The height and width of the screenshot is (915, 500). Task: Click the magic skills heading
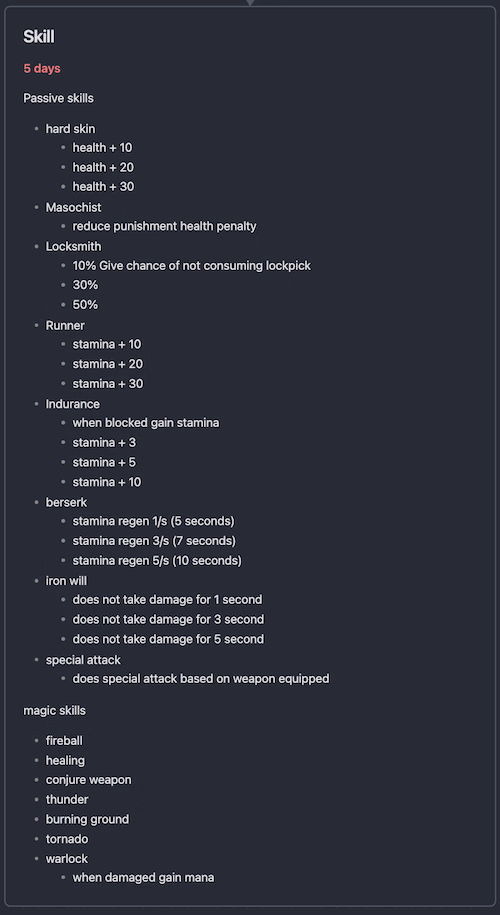click(54, 711)
